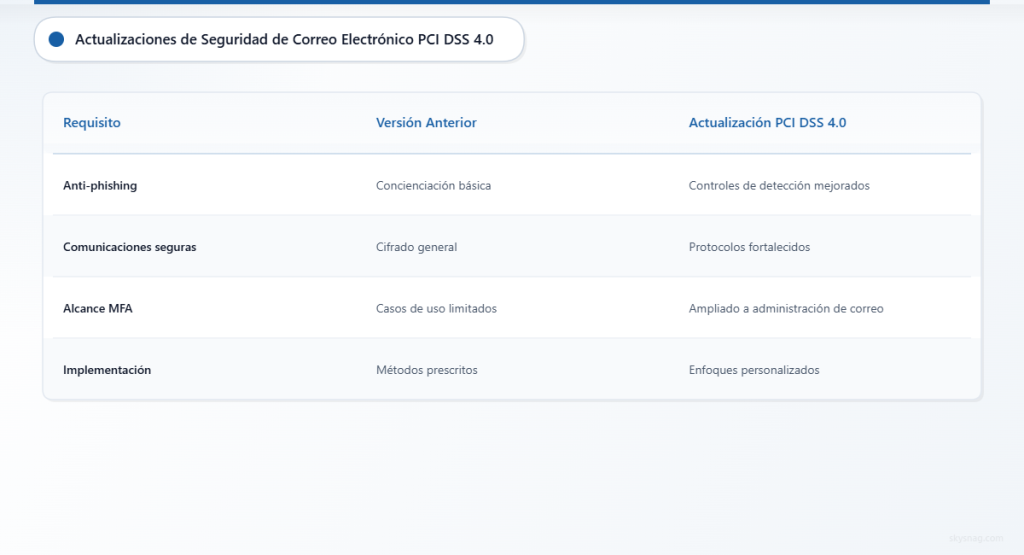Click the 'Concienciación básica' cell
This screenshot has height=555, width=1024.
click(x=433, y=185)
